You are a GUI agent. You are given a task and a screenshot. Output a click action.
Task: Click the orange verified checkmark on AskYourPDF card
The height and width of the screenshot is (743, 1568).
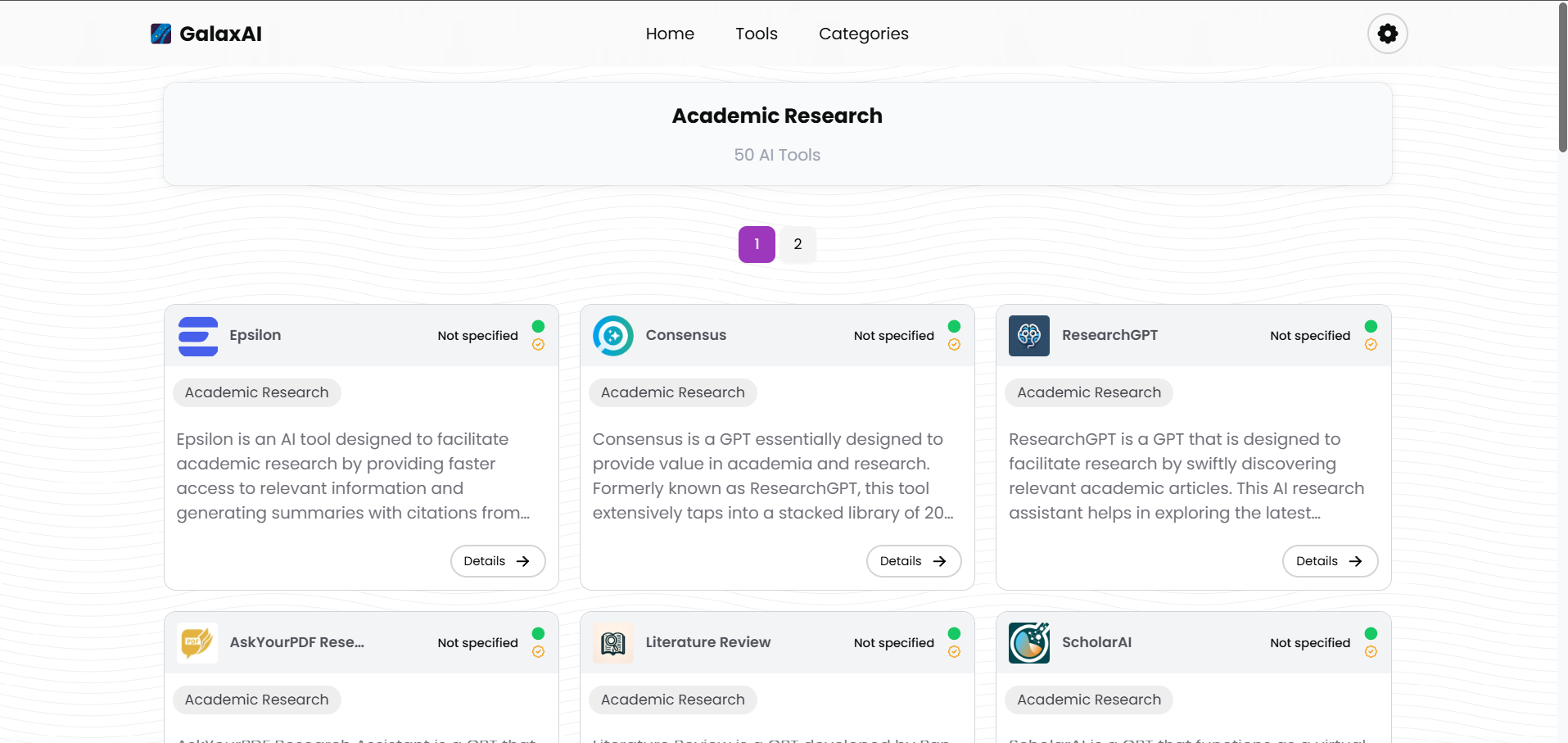(x=538, y=652)
